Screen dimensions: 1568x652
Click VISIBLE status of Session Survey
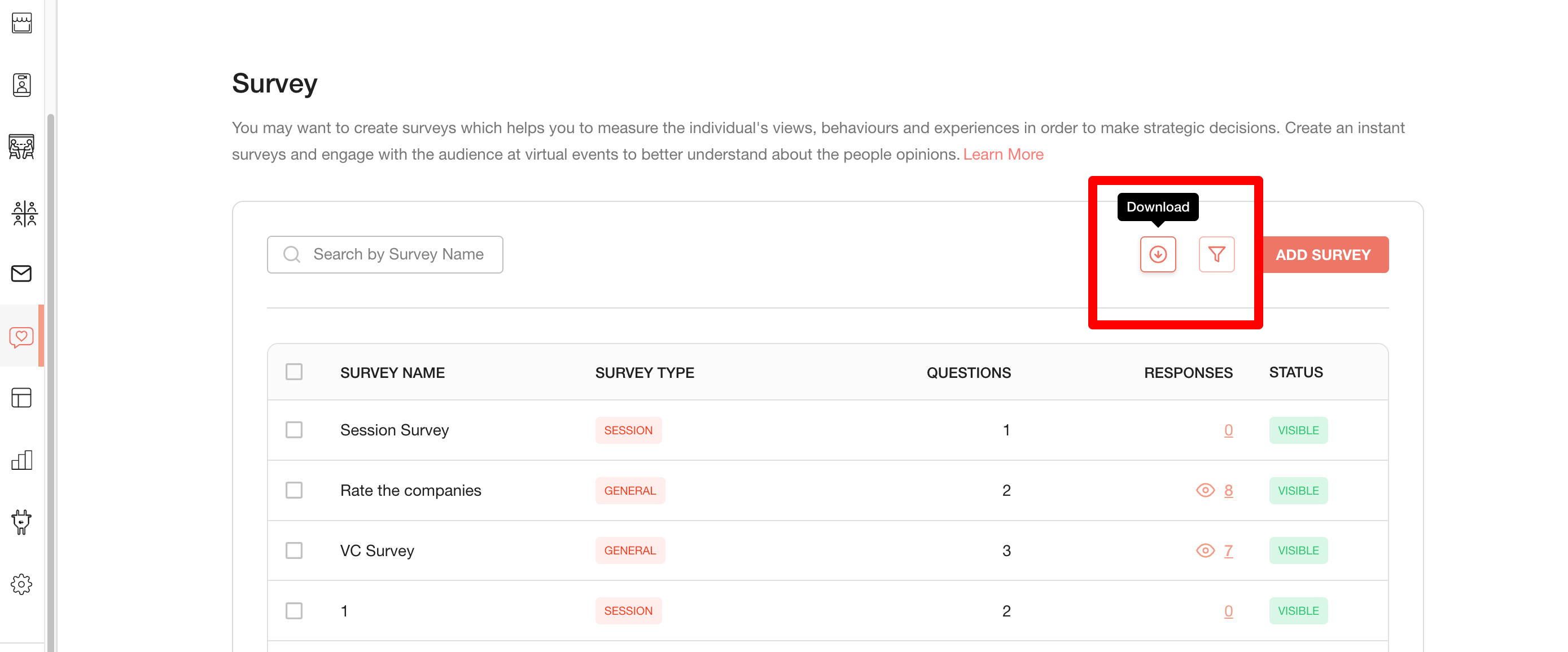(1298, 430)
